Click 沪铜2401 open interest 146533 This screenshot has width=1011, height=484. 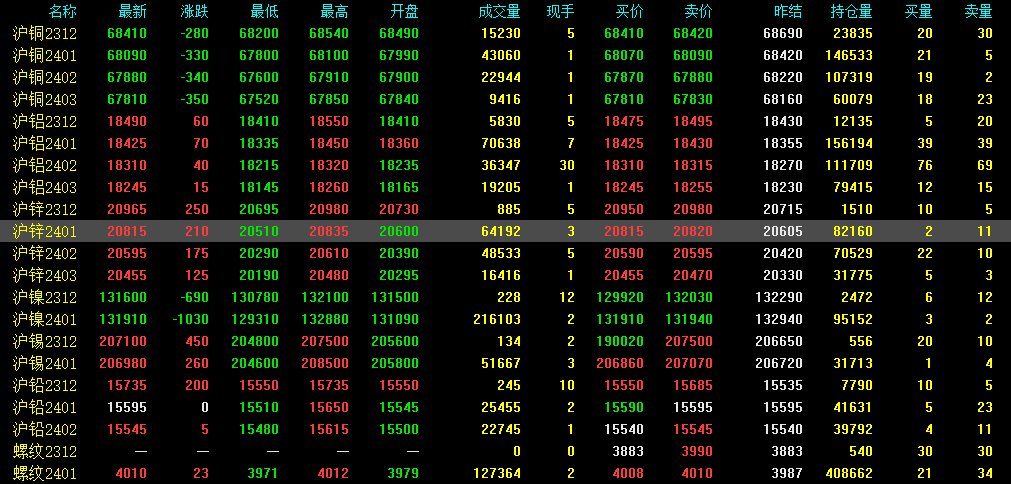pos(849,55)
